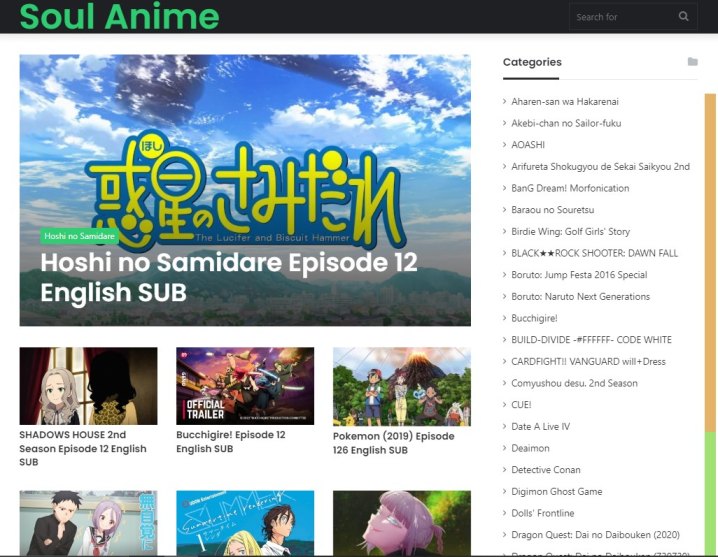This screenshot has width=718, height=557.
Task: Open the Date A Live IV category
Action: point(540,426)
